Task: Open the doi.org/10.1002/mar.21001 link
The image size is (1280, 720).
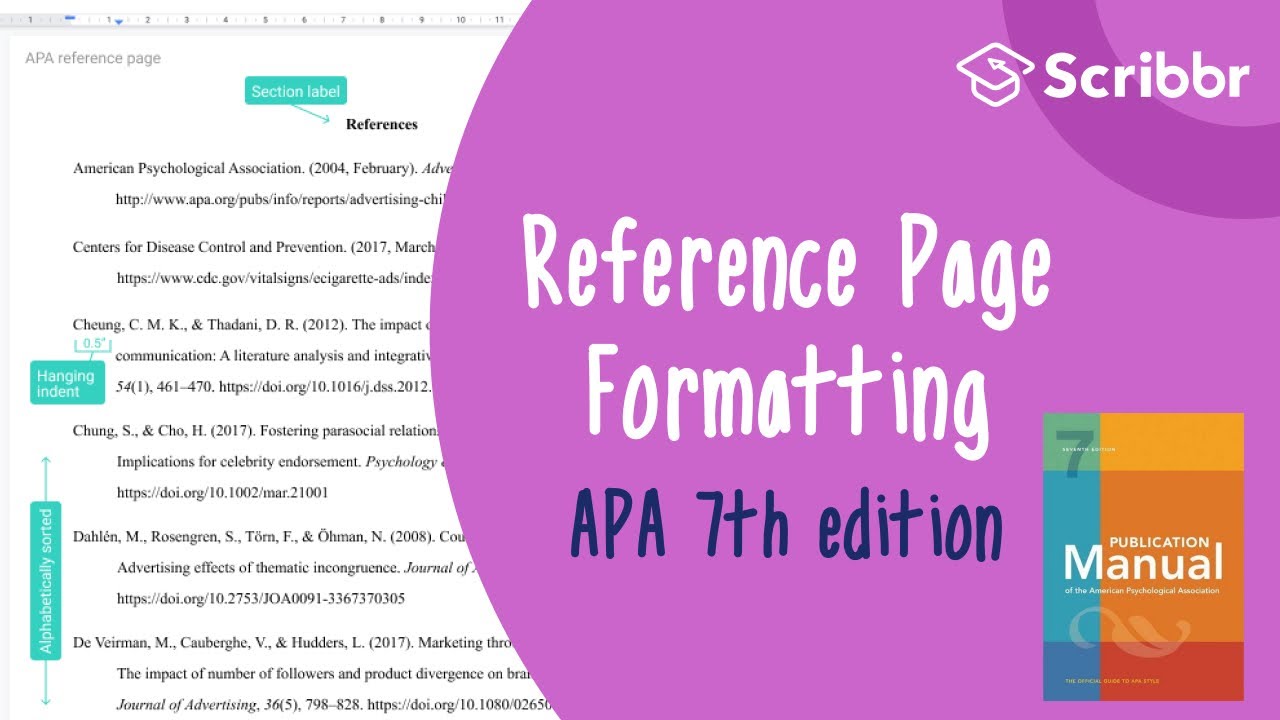Action: (x=222, y=493)
